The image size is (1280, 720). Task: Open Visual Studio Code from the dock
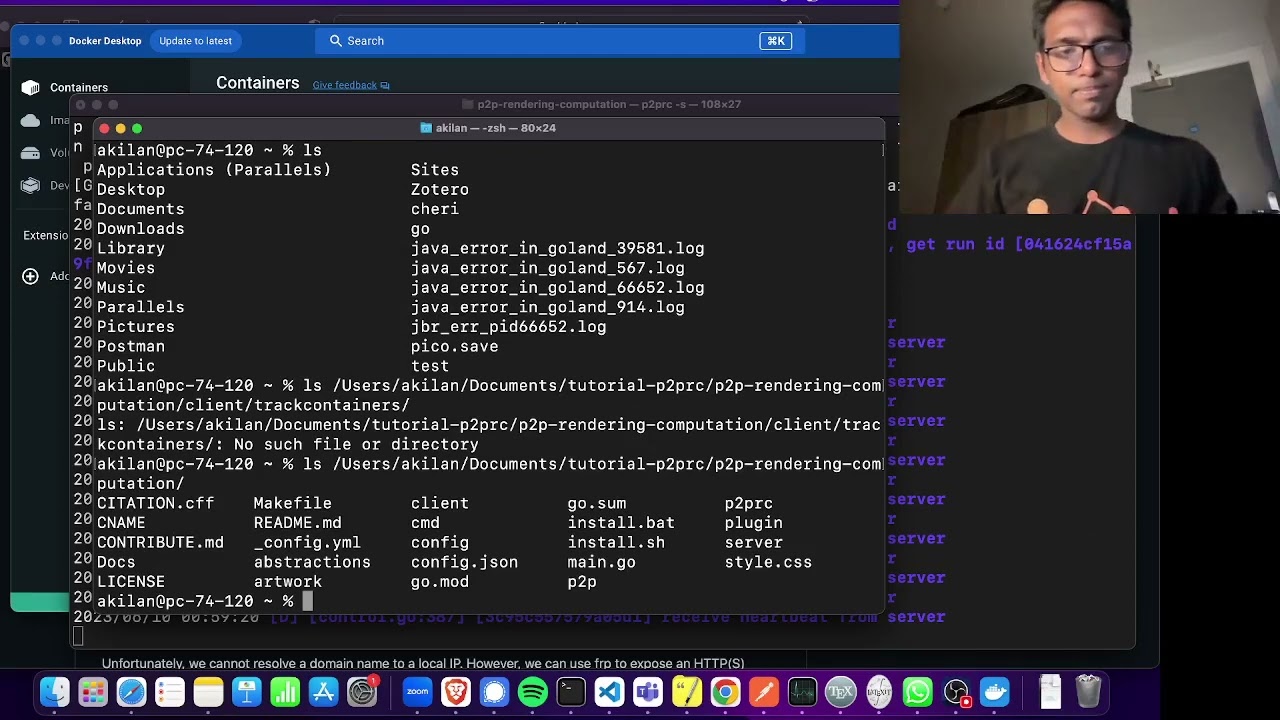coord(609,692)
